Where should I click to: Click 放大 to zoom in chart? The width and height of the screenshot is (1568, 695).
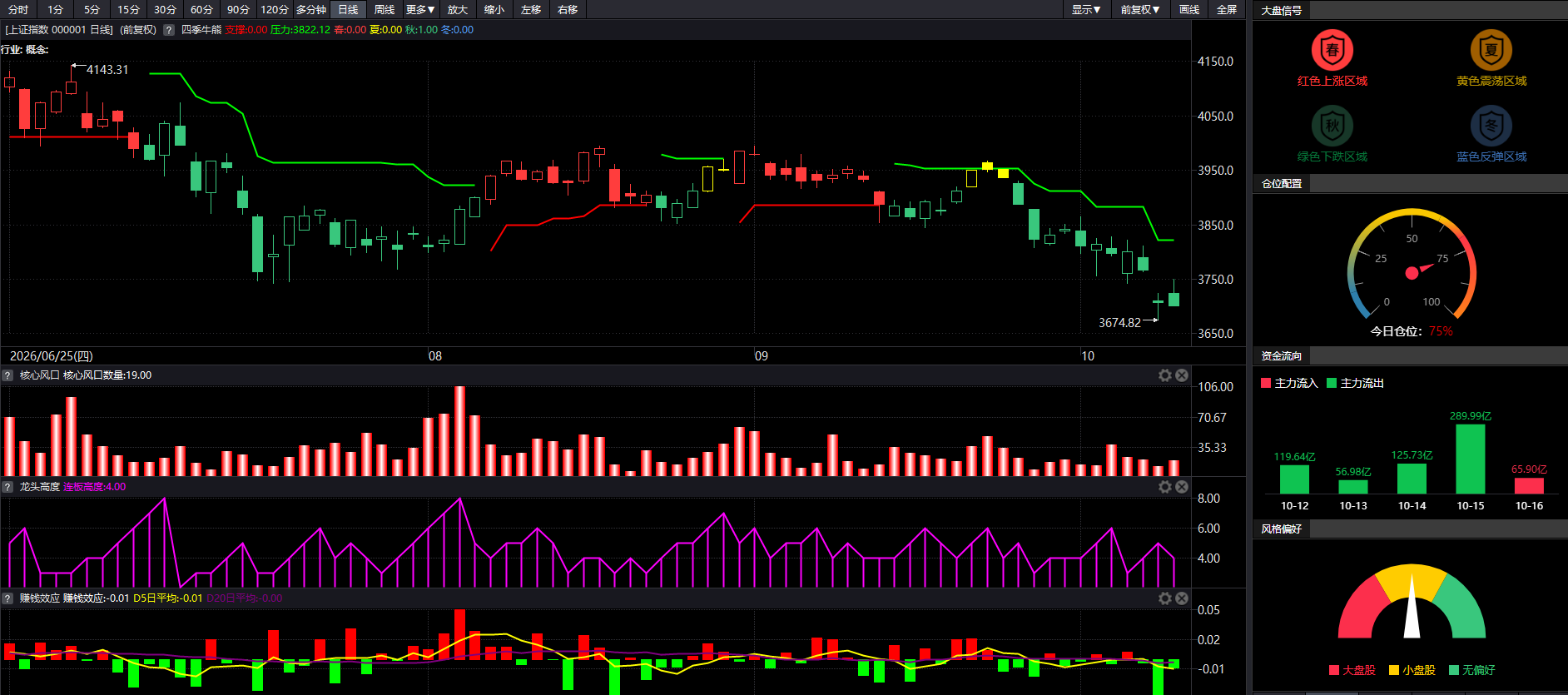(457, 9)
